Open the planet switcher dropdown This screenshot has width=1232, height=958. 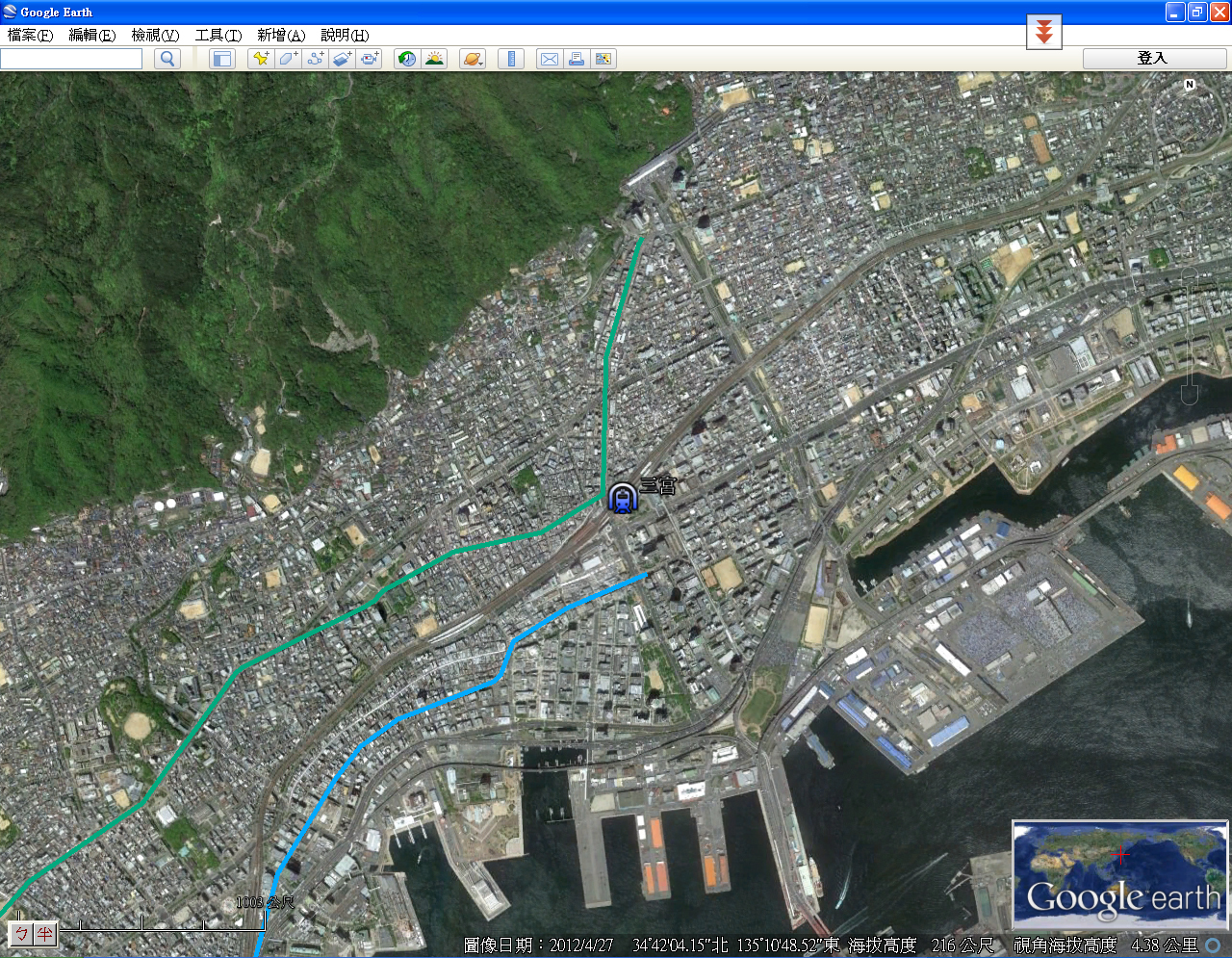473,59
